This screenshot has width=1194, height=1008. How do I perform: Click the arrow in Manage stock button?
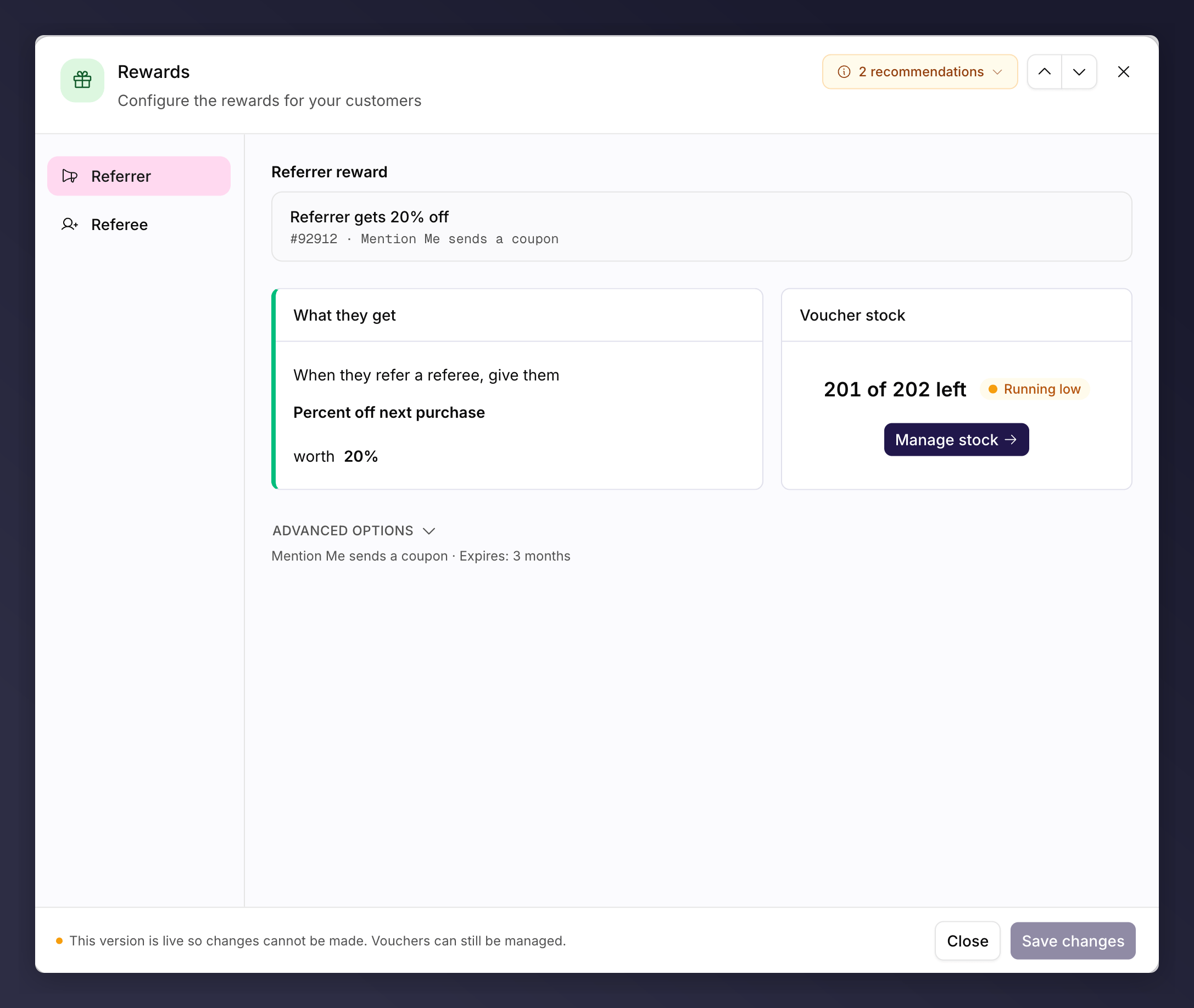click(1011, 439)
